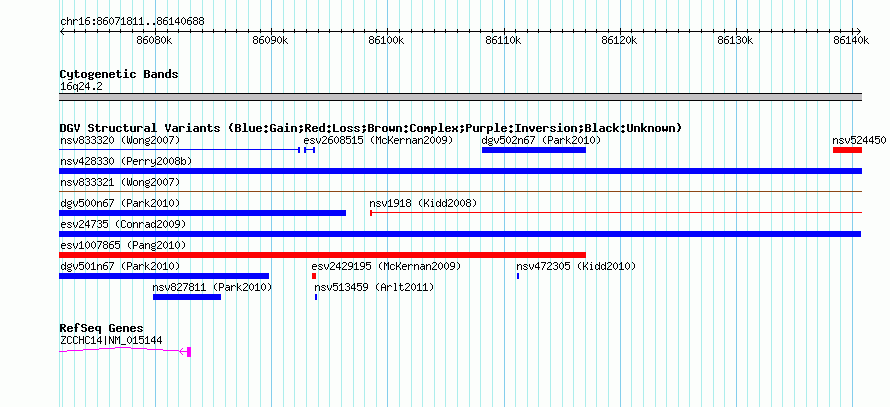Open dgv501n67 (Park2010) blue bar

[x=164, y=276]
